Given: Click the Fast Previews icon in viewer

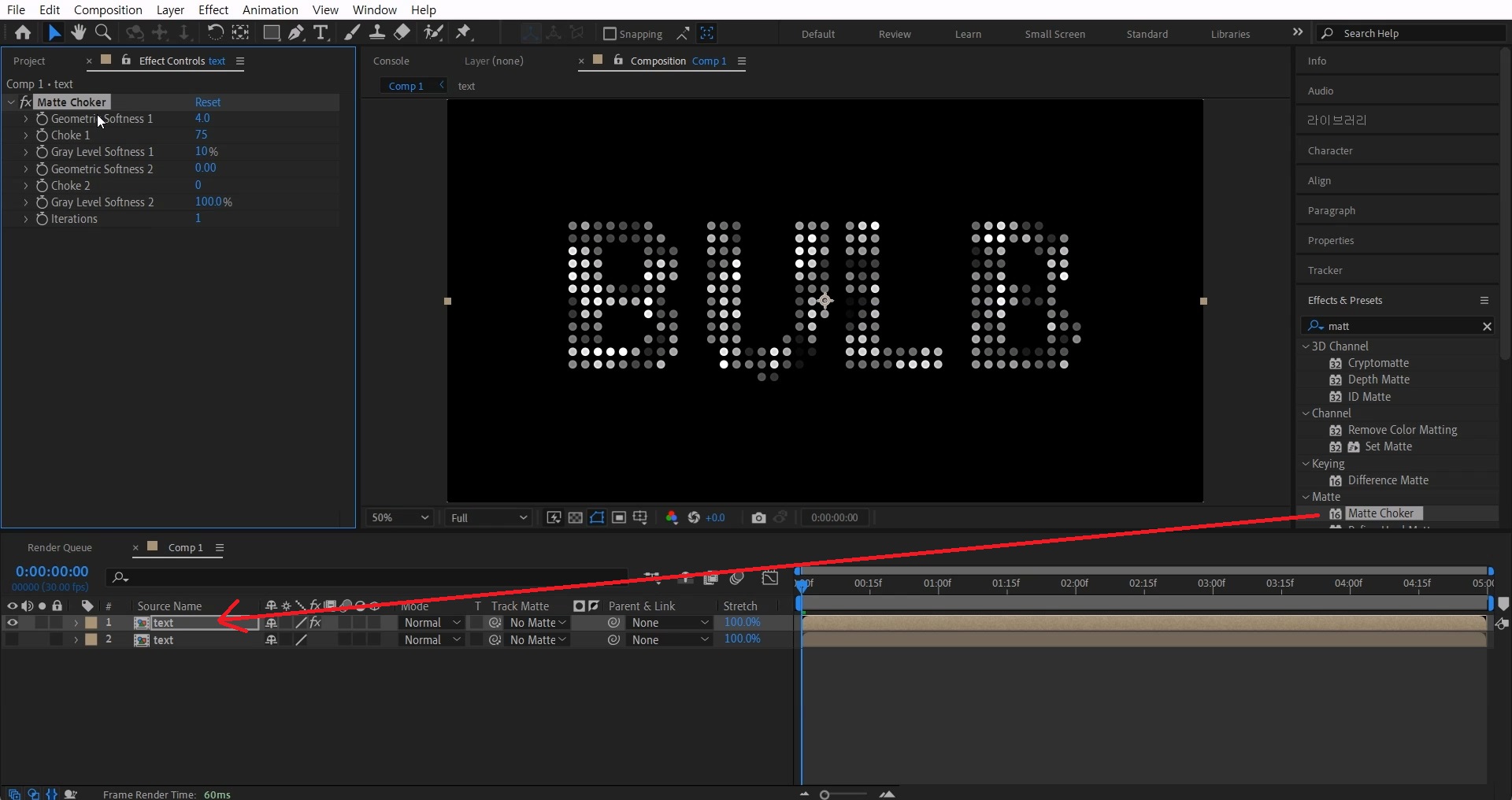Looking at the screenshot, I should (554, 517).
